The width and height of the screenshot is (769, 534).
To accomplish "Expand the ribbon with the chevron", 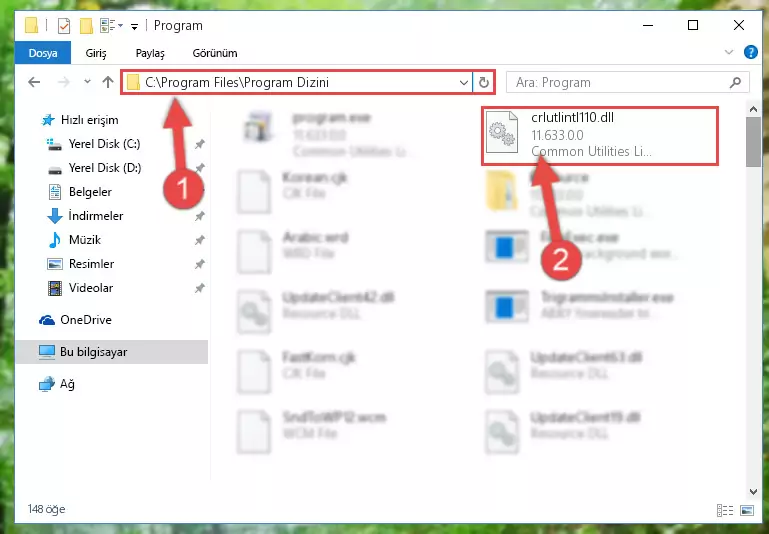I will point(729,52).
